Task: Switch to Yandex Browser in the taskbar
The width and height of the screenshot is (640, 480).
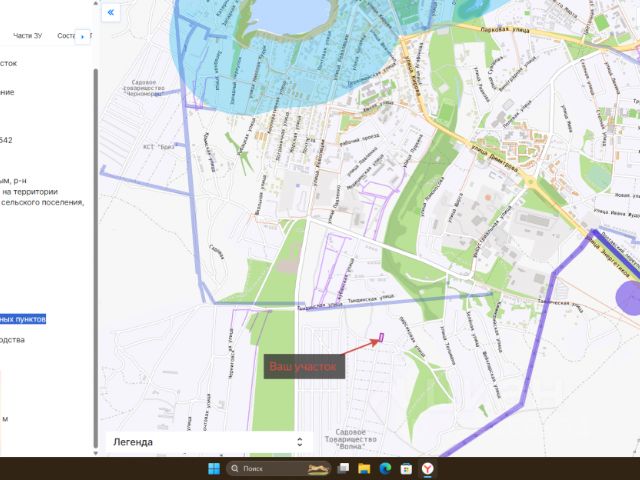Action: (x=427, y=469)
